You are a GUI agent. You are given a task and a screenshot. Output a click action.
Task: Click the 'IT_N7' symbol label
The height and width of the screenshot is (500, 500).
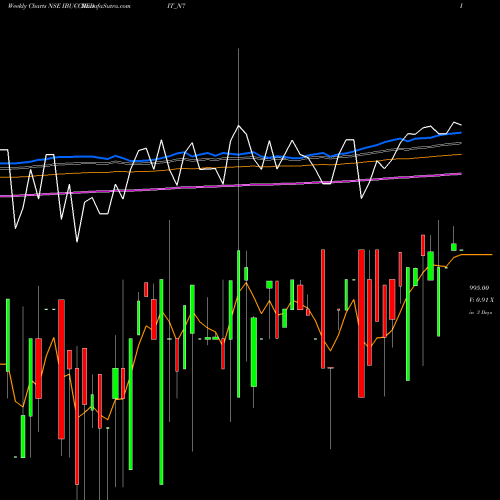click(x=176, y=6)
